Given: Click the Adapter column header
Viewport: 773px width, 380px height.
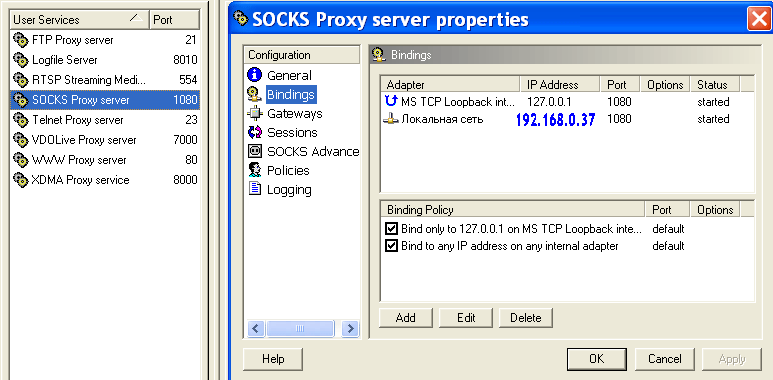Looking at the screenshot, I should pos(451,84).
